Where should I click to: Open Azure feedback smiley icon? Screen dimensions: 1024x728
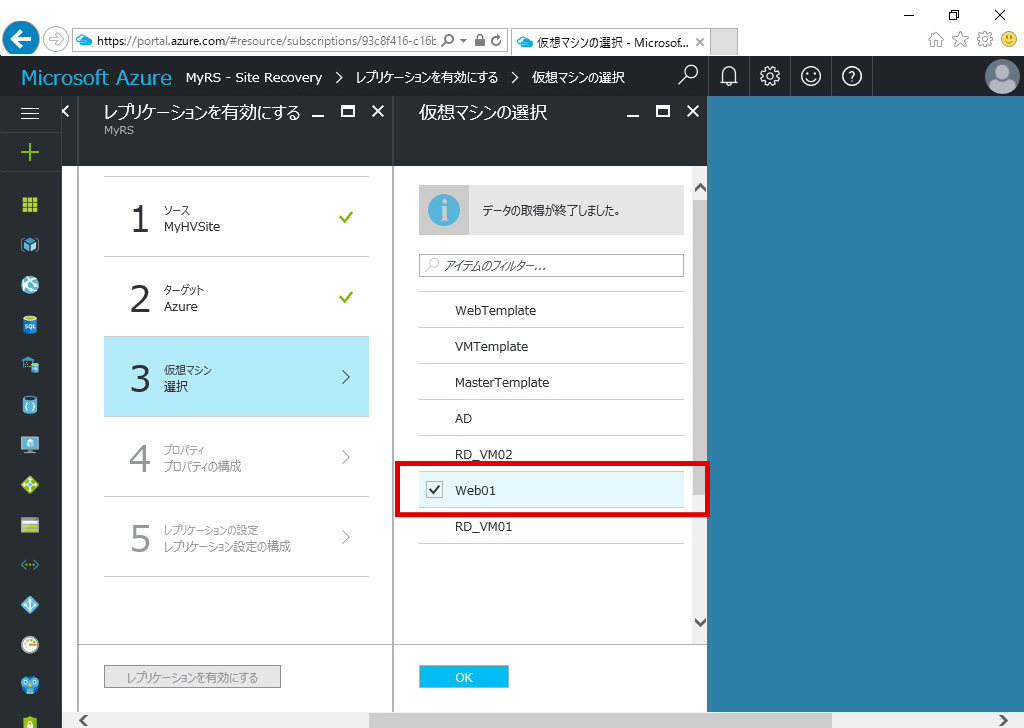click(x=810, y=76)
